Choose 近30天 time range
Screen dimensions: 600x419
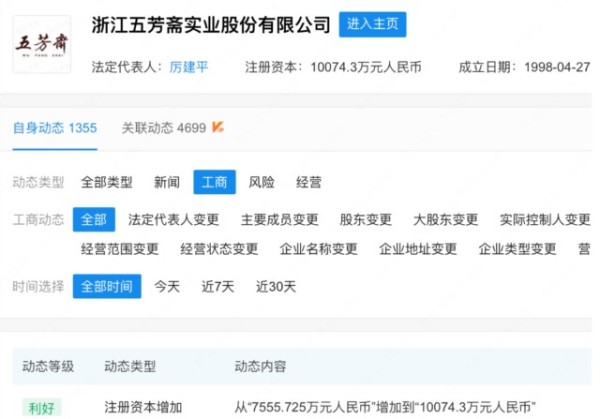[x=276, y=287]
